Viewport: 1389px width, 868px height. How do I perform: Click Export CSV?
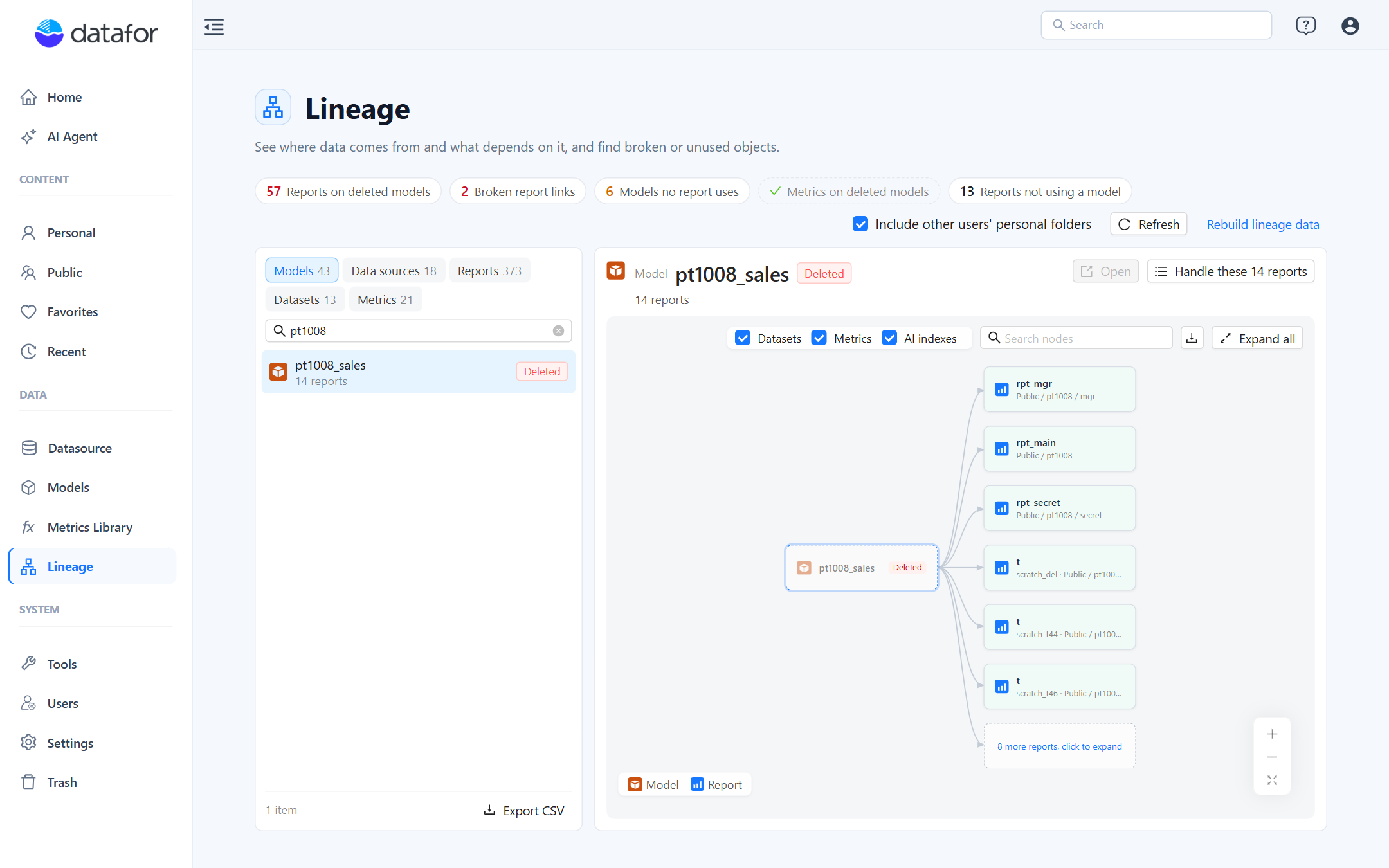524,810
